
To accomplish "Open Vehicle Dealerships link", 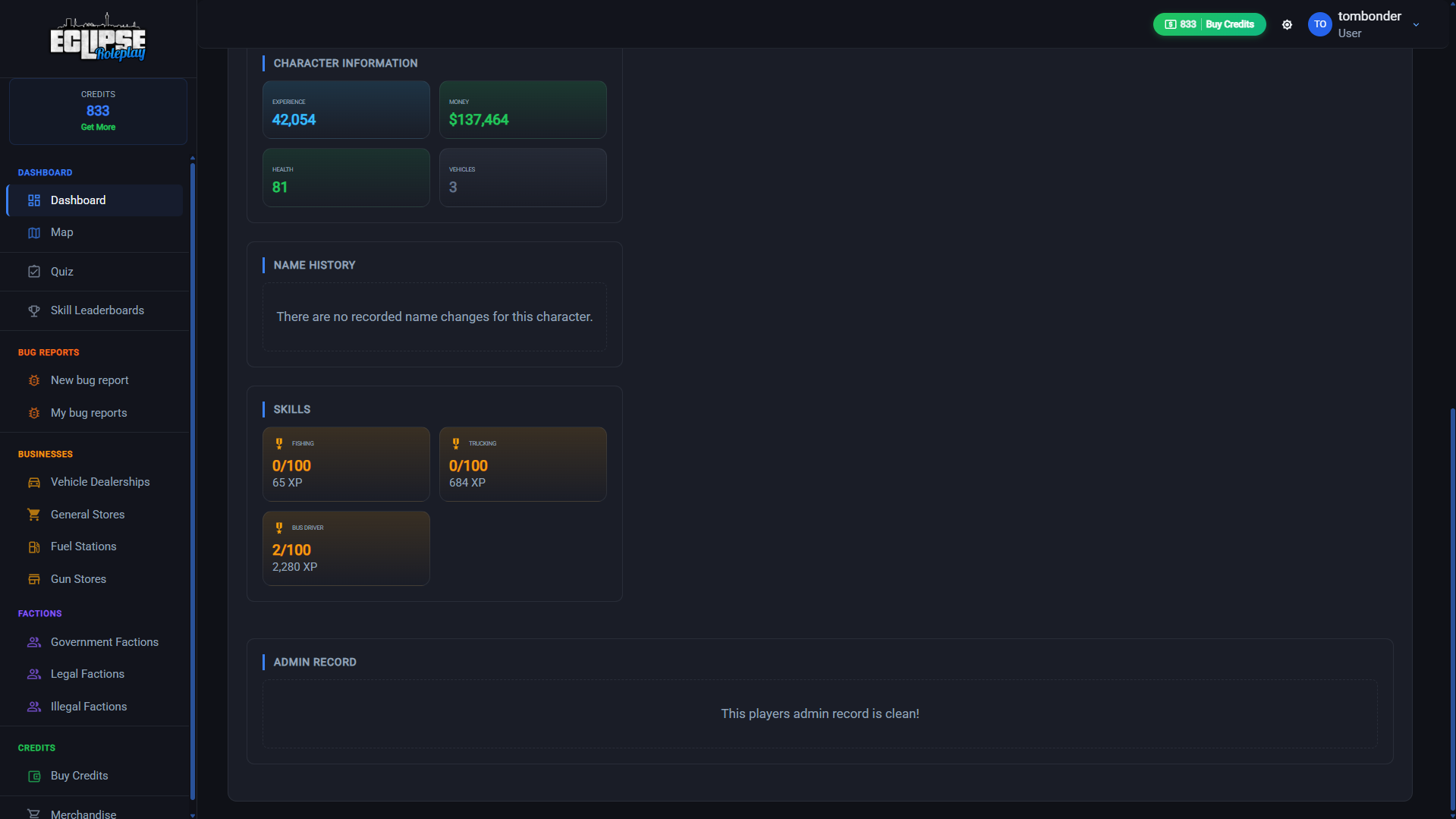I will click(95, 482).
